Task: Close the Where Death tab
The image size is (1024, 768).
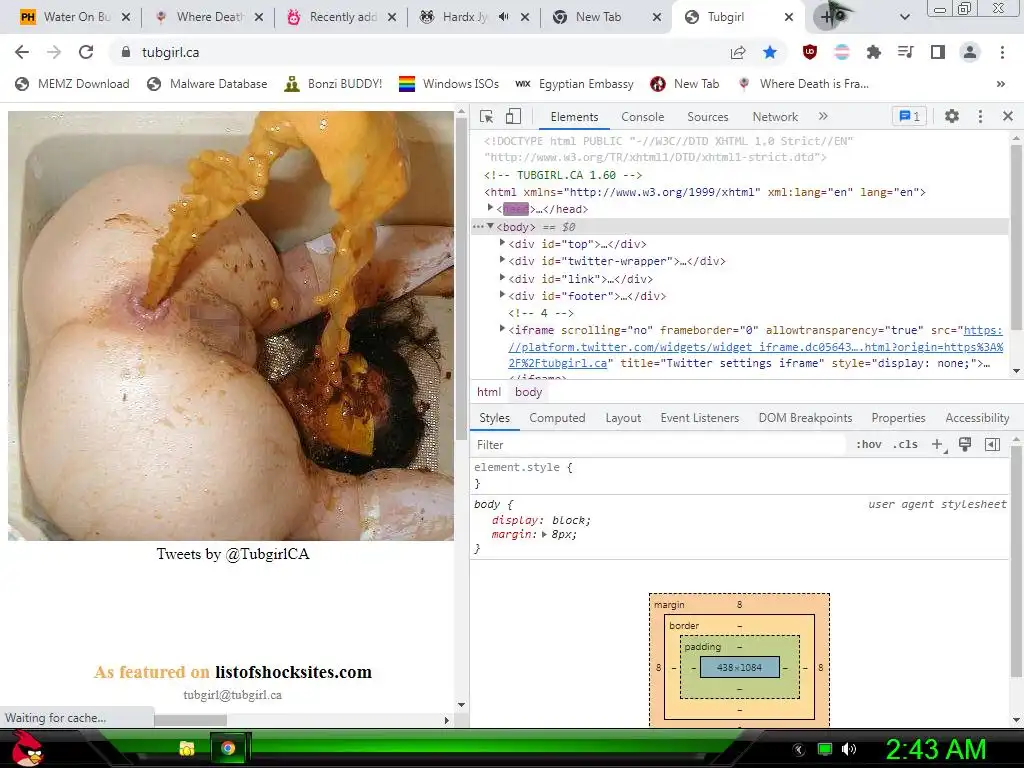Action: pyautogui.click(x=259, y=17)
